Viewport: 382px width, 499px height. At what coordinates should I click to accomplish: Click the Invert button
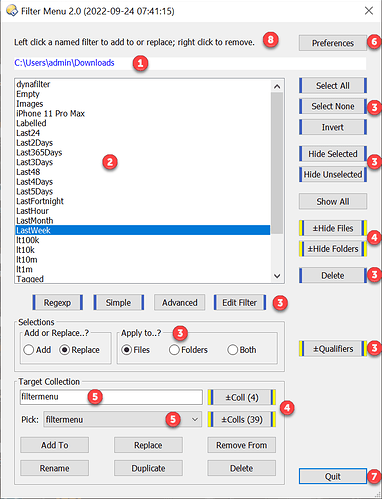click(333, 127)
